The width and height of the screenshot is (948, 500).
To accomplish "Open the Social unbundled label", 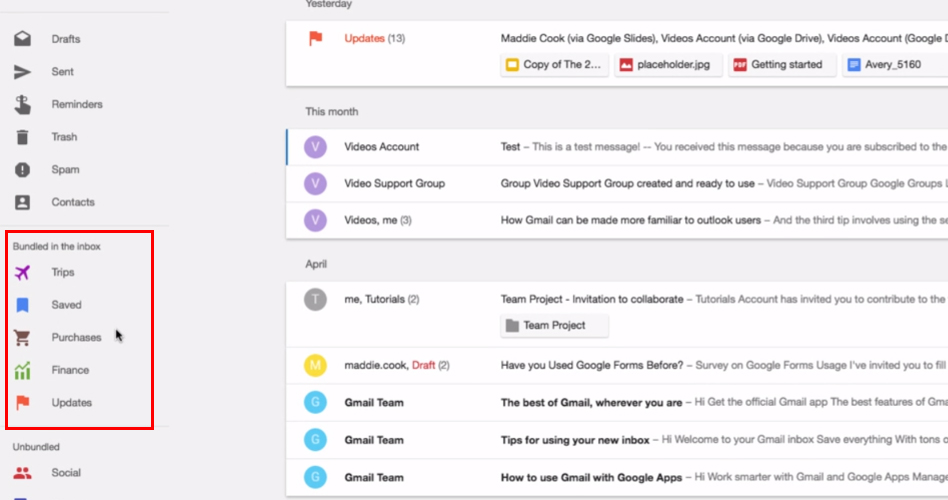I will (66, 473).
